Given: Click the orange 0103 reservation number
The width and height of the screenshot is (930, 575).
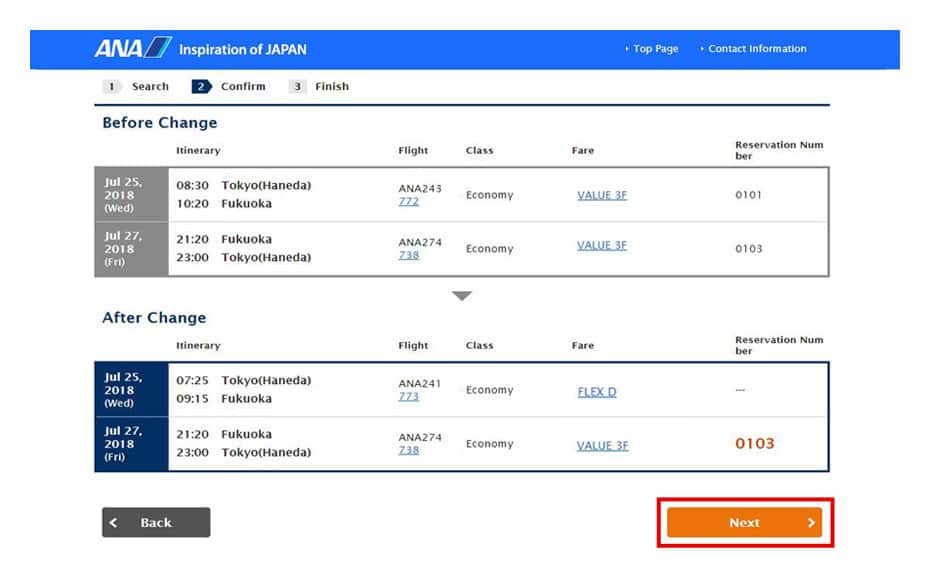Looking at the screenshot, I should pos(754,444).
